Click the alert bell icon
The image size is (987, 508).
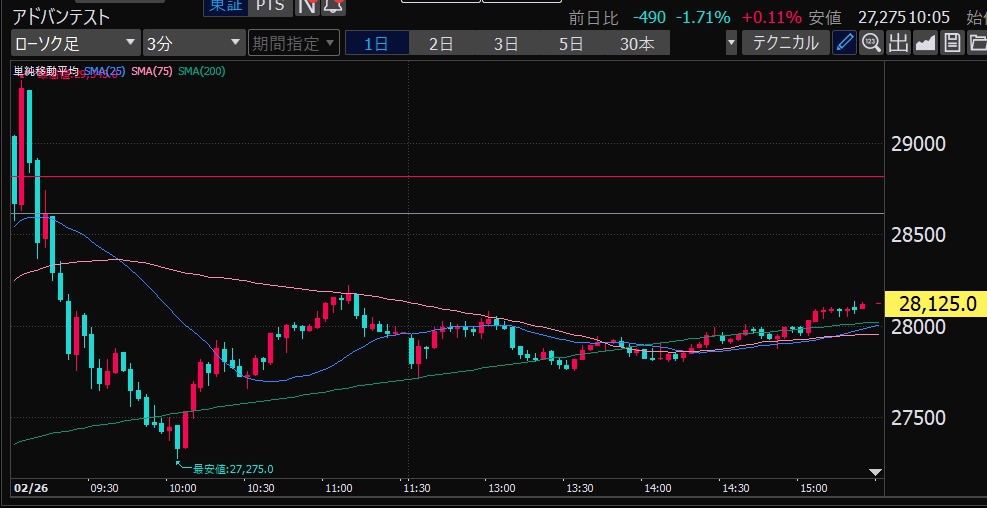click(x=333, y=6)
